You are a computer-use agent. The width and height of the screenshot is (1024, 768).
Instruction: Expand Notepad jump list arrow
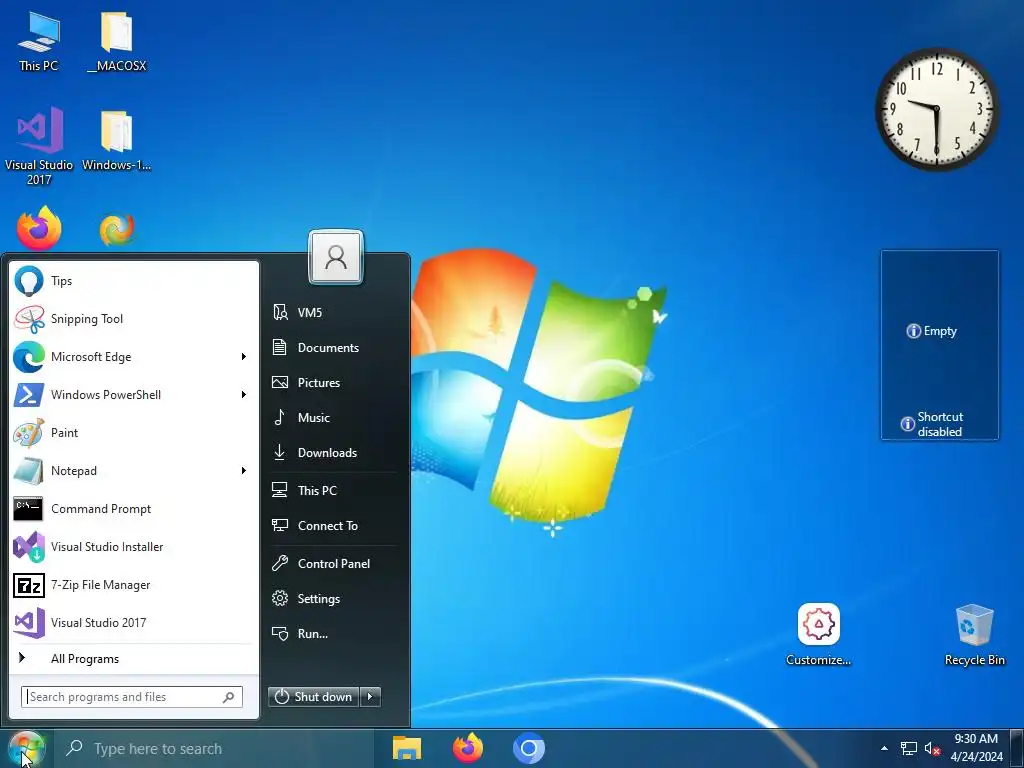point(244,471)
